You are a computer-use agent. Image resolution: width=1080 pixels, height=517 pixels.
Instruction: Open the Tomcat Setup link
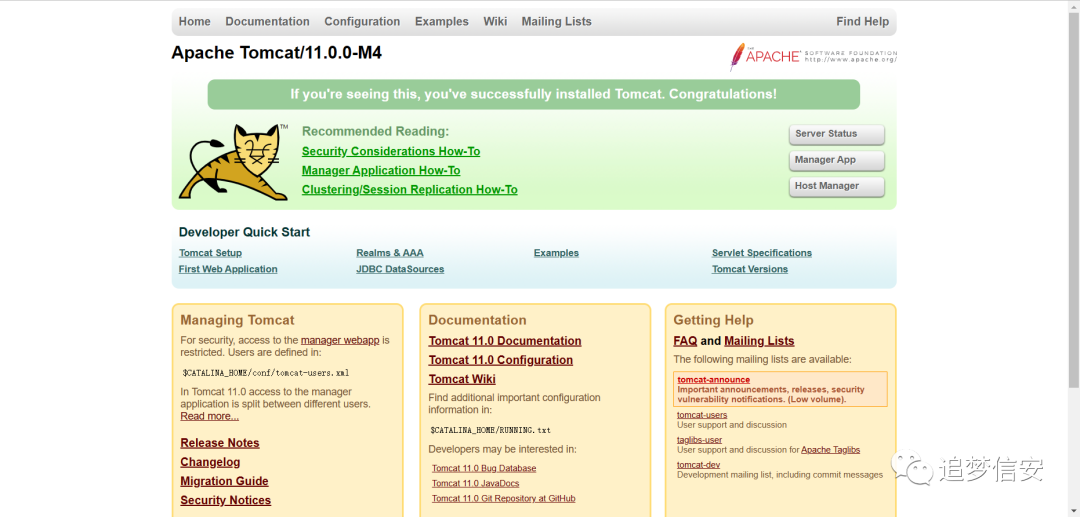coord(210,253)
